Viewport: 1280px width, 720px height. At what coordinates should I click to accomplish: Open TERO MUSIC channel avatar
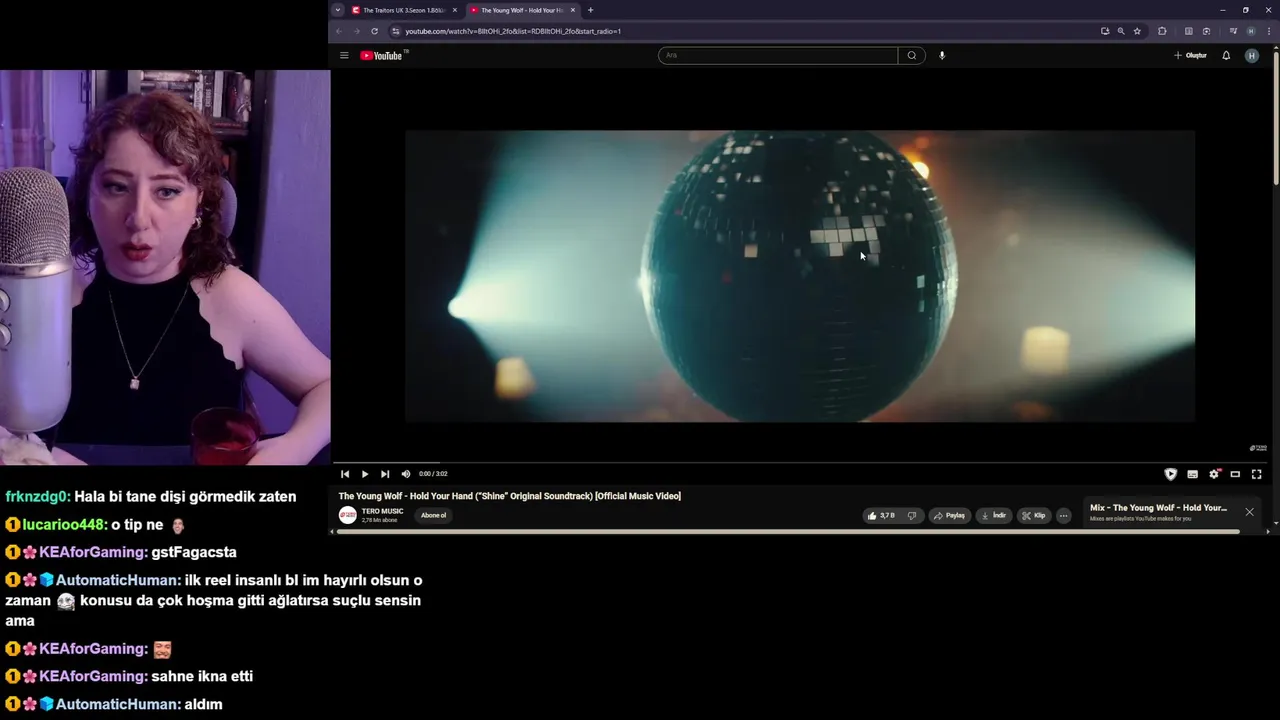coord(347,515)
